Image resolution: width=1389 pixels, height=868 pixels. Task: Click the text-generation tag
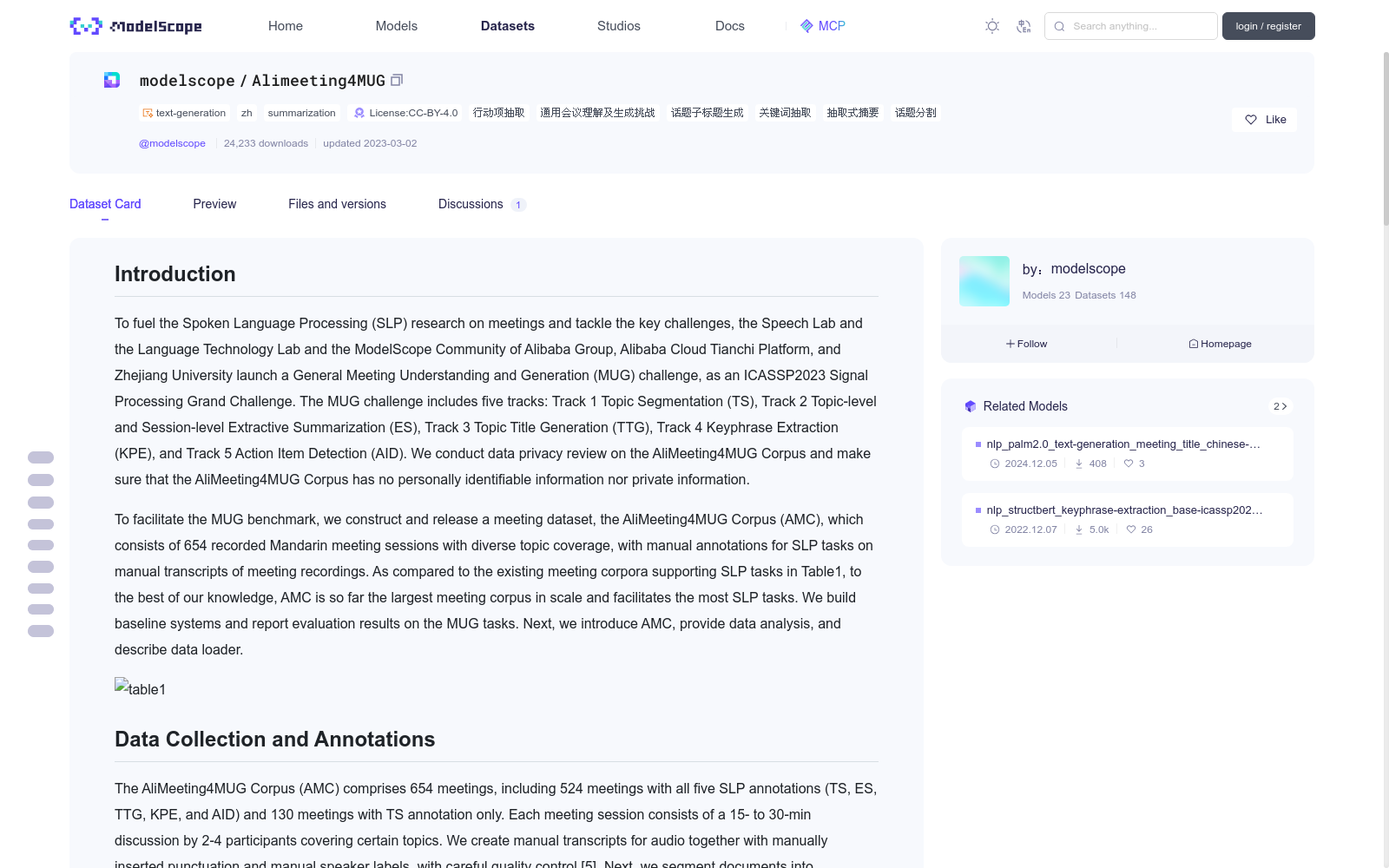pos(184,113)
